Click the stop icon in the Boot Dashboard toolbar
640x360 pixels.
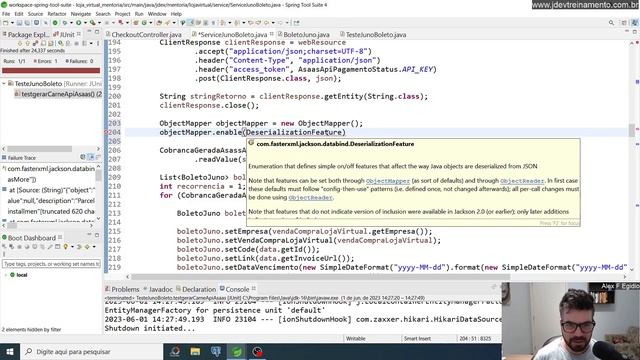click(x=19, y=247)
